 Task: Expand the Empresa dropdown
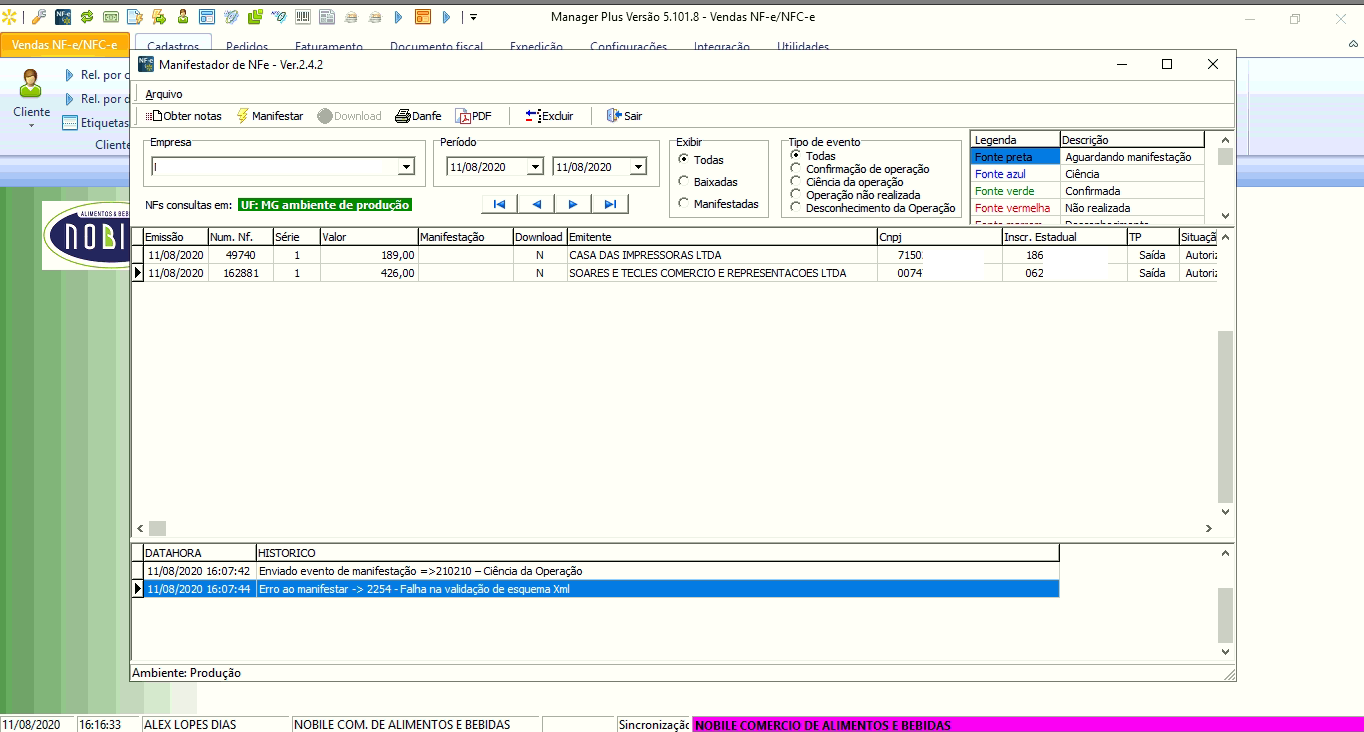(406, 167)
